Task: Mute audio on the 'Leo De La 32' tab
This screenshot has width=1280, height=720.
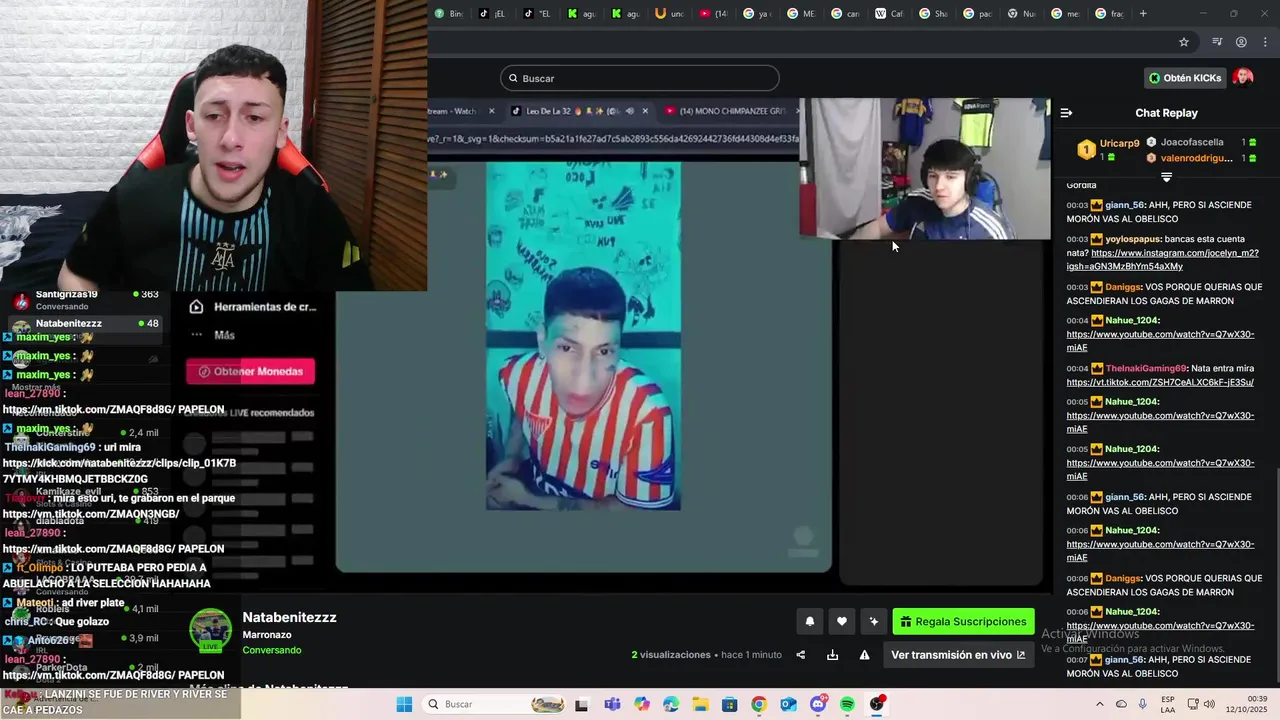Action: tap(629, 111)
